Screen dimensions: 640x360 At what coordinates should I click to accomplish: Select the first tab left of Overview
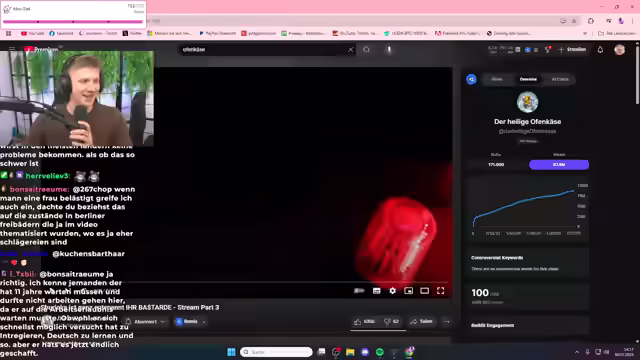pyautogui.click(x=497, y=79)
